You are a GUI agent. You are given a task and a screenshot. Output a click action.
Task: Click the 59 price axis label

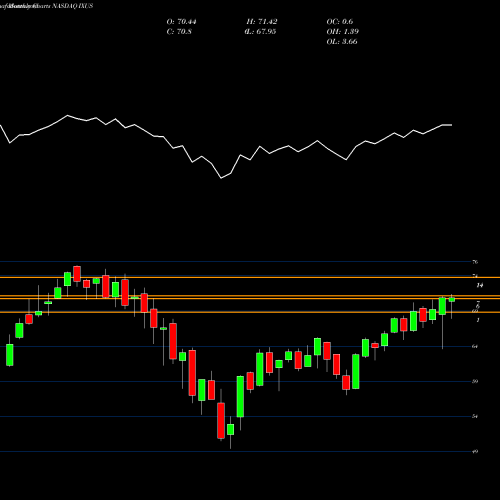tap(475, 381)
